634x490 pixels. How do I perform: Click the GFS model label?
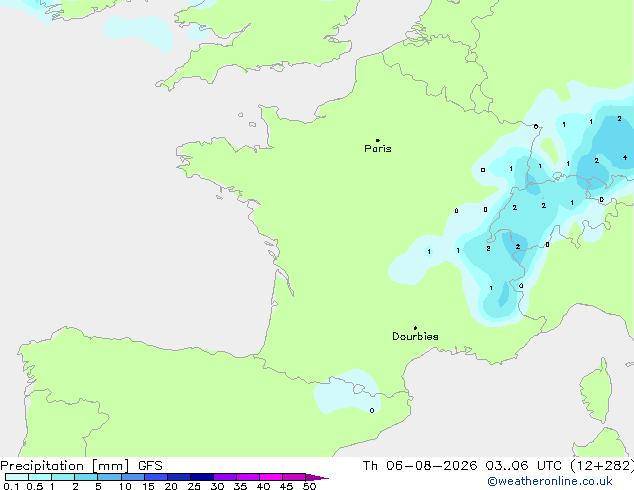pyautogui.click(x=150, y=466)
